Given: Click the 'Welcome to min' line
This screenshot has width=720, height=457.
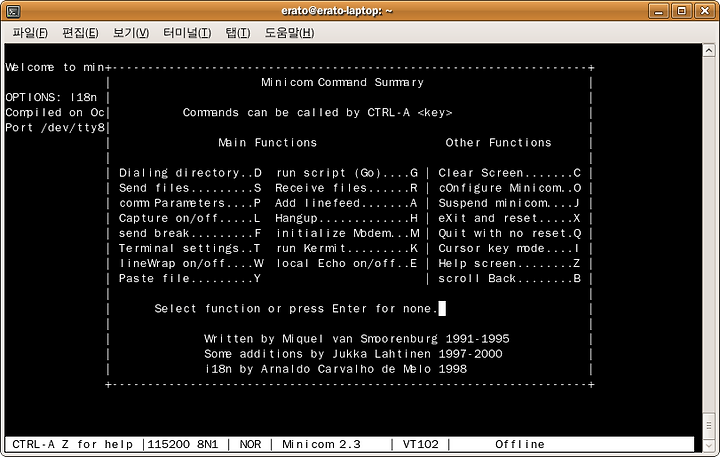Looking at the screenshot, I should pos(55,67).
